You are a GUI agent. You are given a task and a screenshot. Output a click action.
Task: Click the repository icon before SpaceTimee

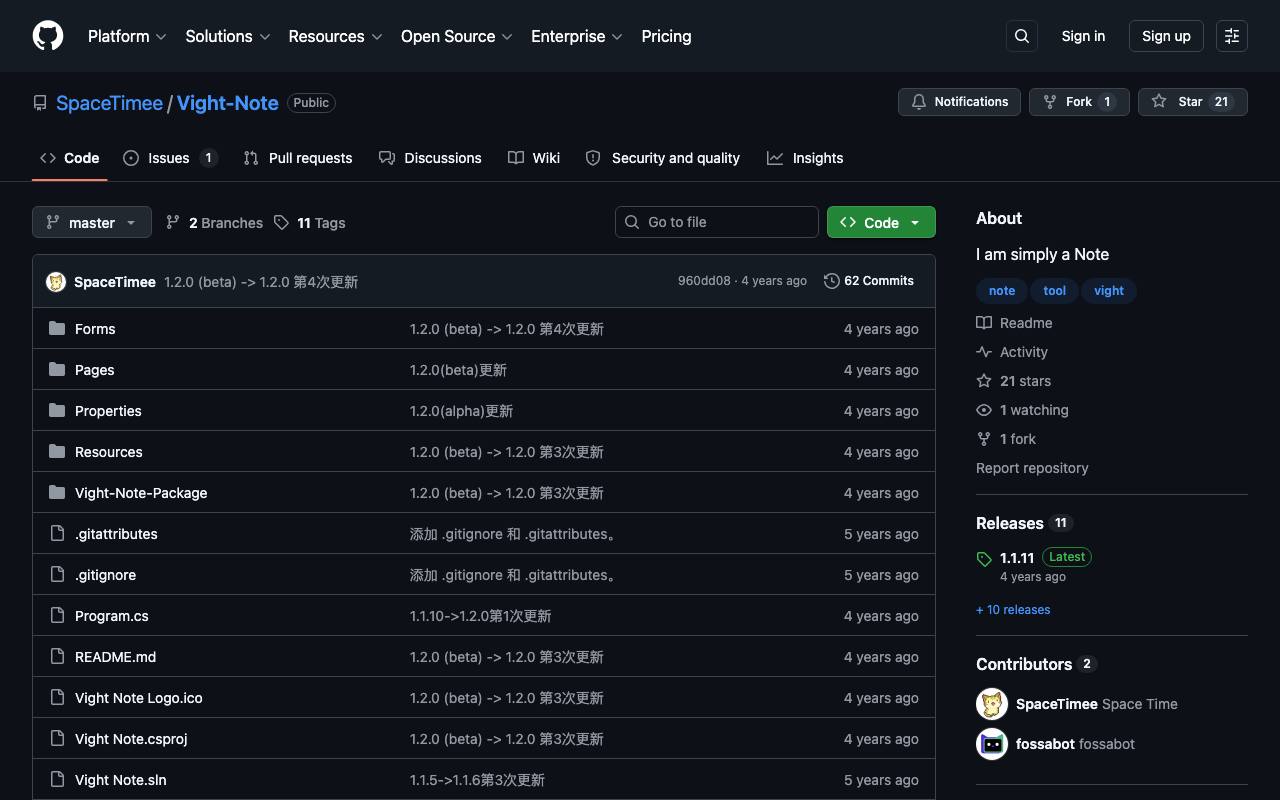[x=40, y=103]
